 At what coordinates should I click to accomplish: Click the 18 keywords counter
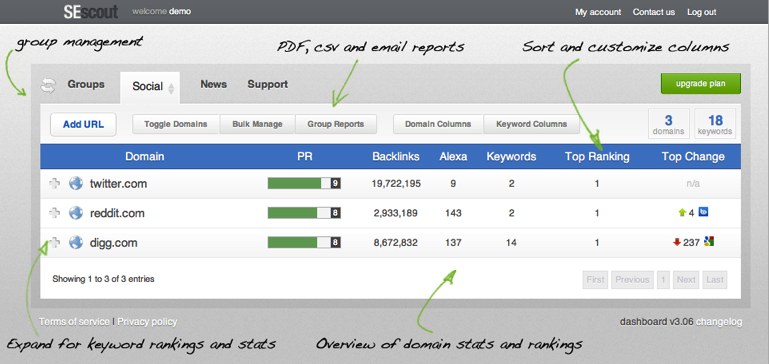click(x=715, y=124)
